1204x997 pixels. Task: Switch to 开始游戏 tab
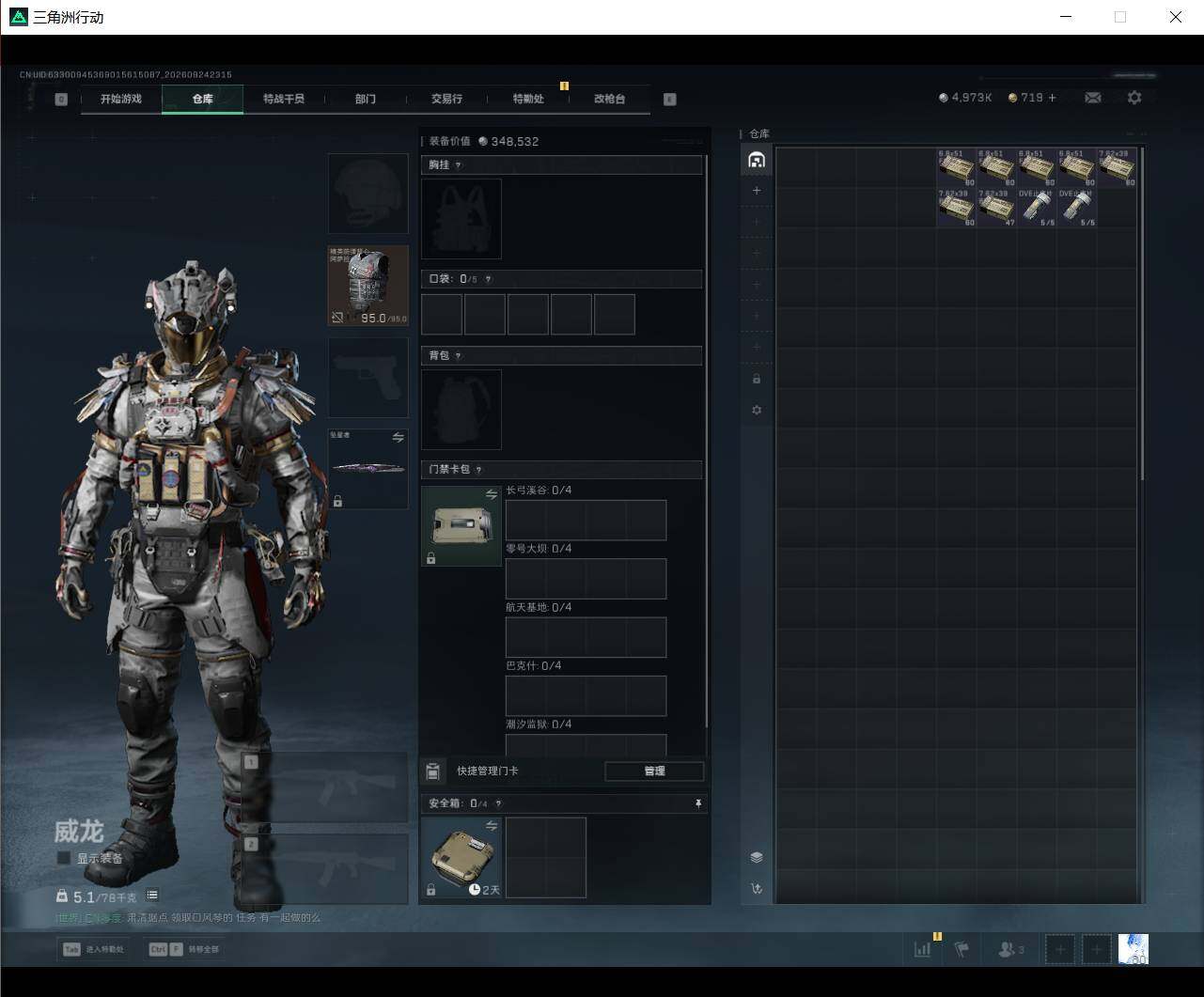[121, 99]
